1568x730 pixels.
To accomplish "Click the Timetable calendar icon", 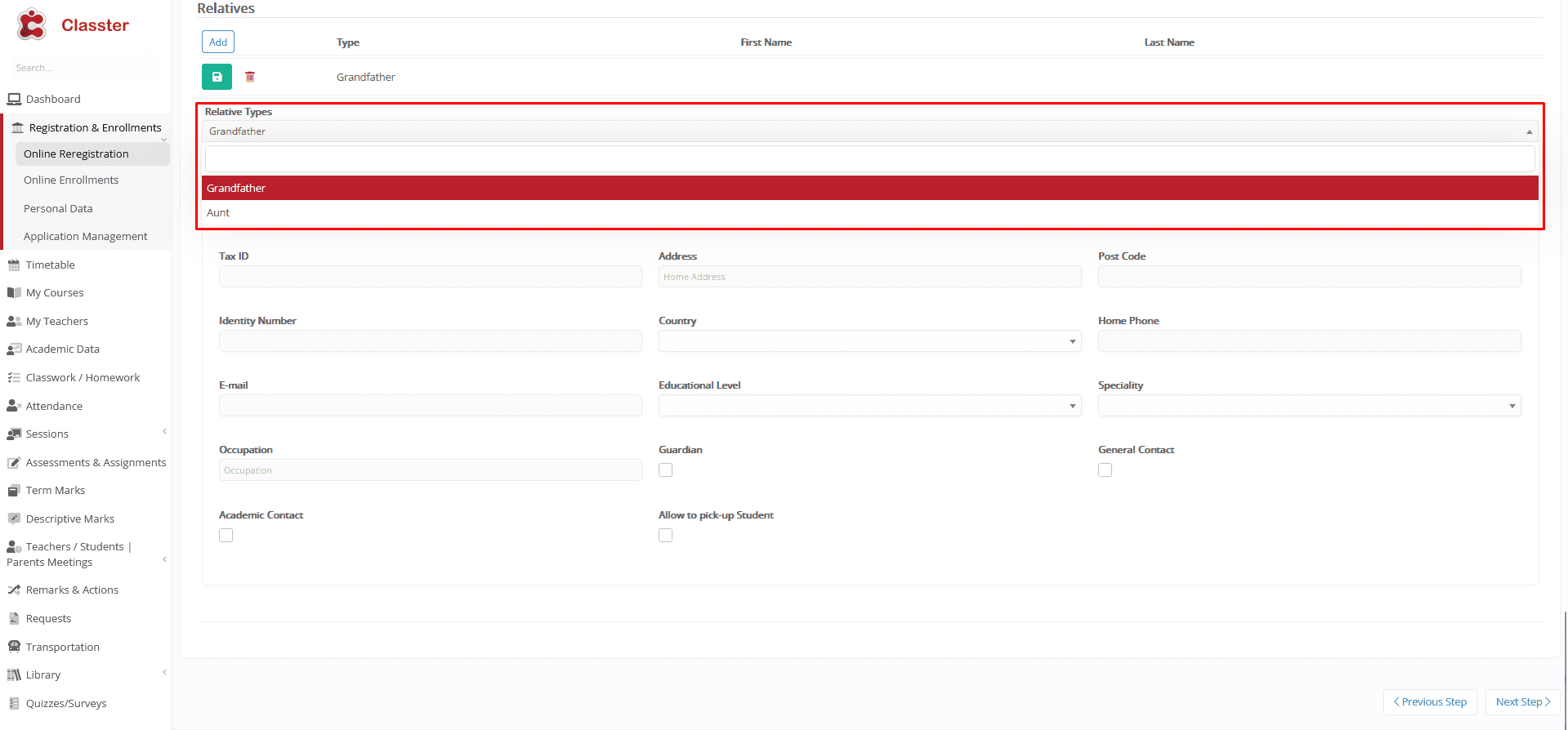I will click(x=14, y=265).
